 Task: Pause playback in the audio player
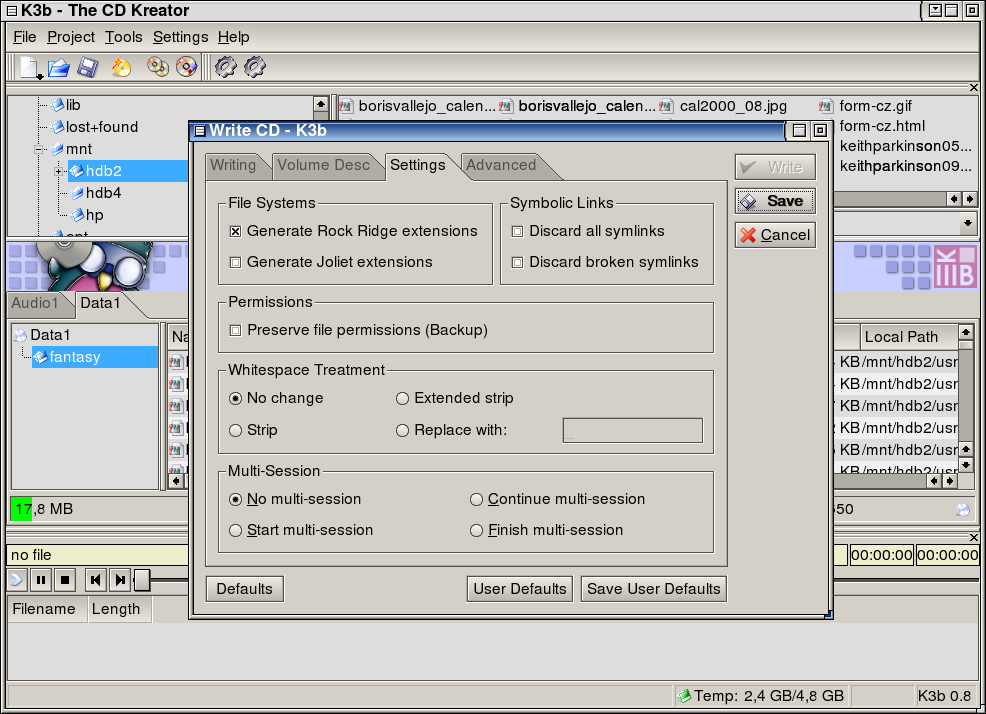pyautogui.click(x=41, y=580)
